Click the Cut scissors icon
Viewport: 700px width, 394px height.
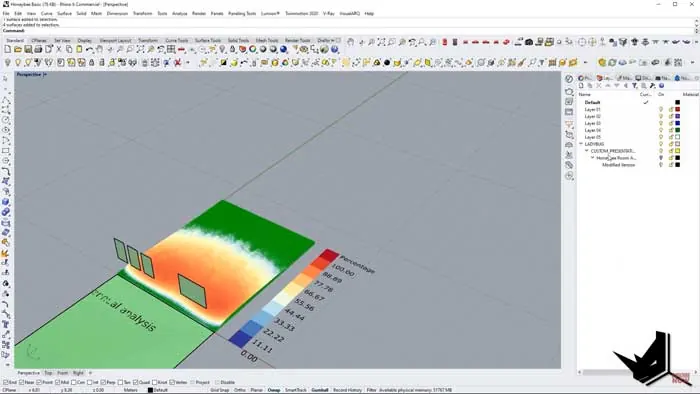click(x=59, y=50)
